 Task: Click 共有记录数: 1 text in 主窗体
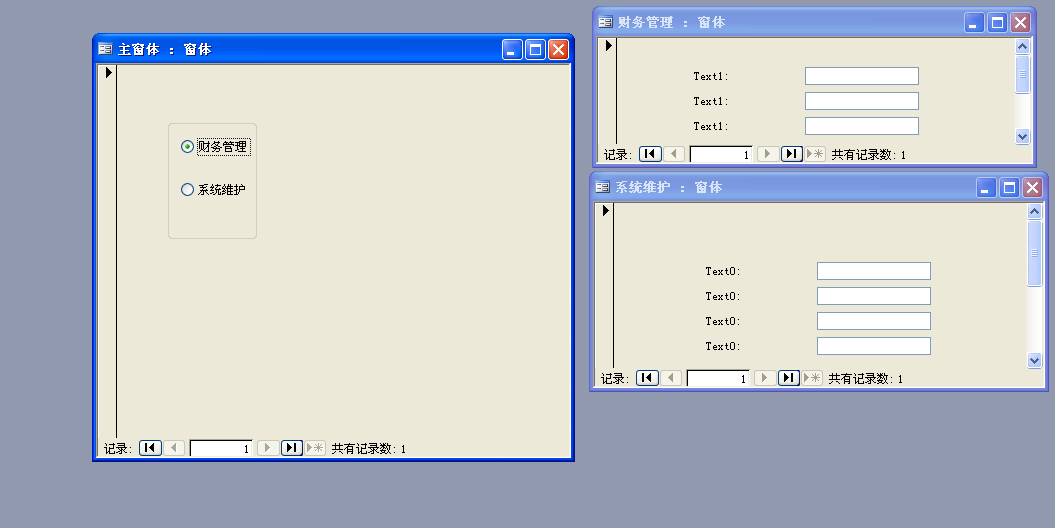coord(369,449)
